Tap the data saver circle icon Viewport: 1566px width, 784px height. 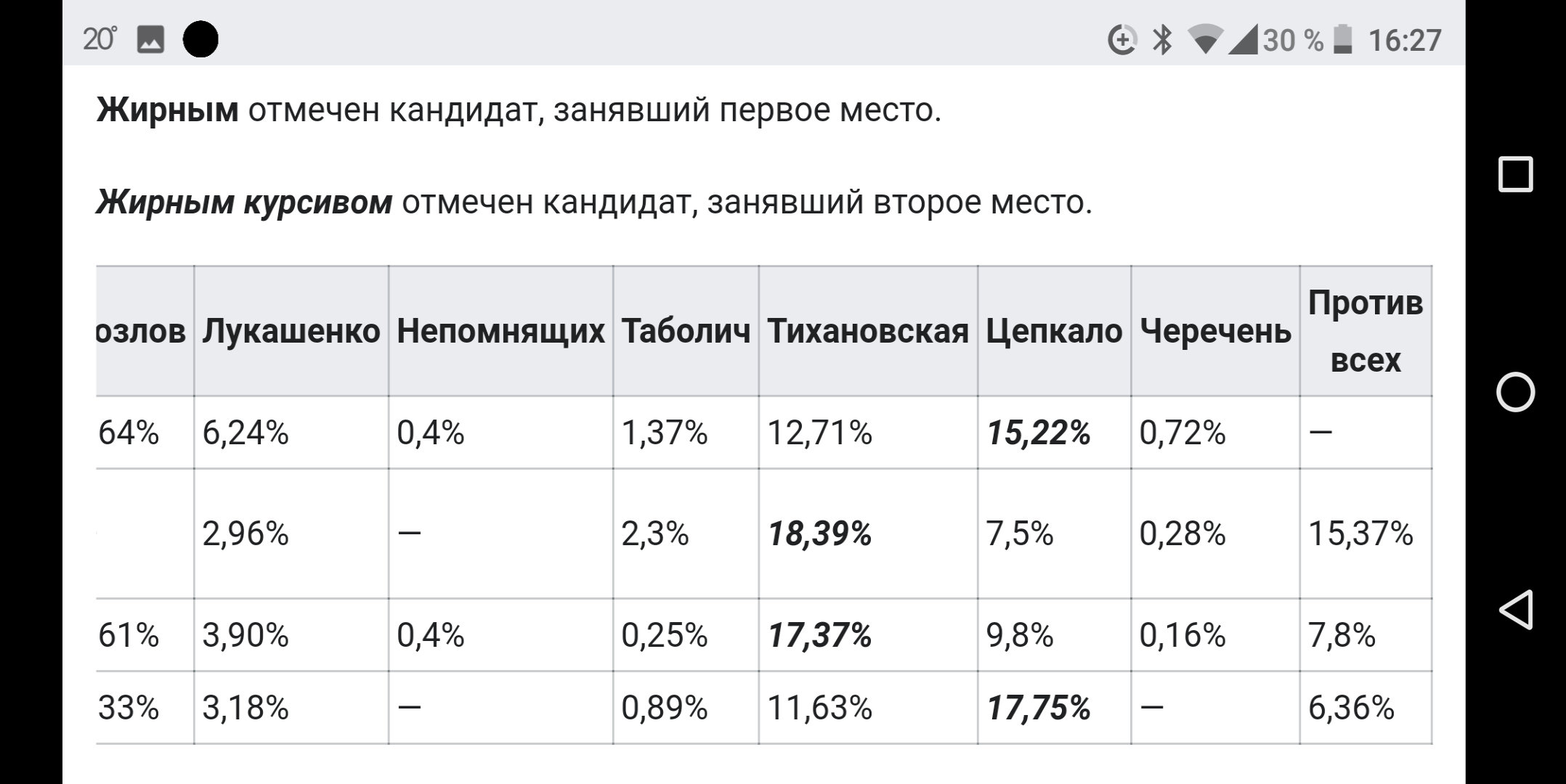1121,39
